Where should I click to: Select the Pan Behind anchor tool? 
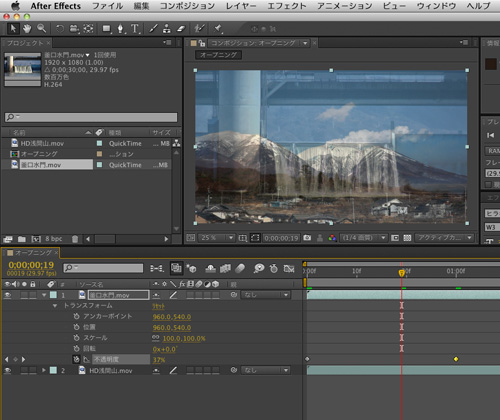(88, 29)
